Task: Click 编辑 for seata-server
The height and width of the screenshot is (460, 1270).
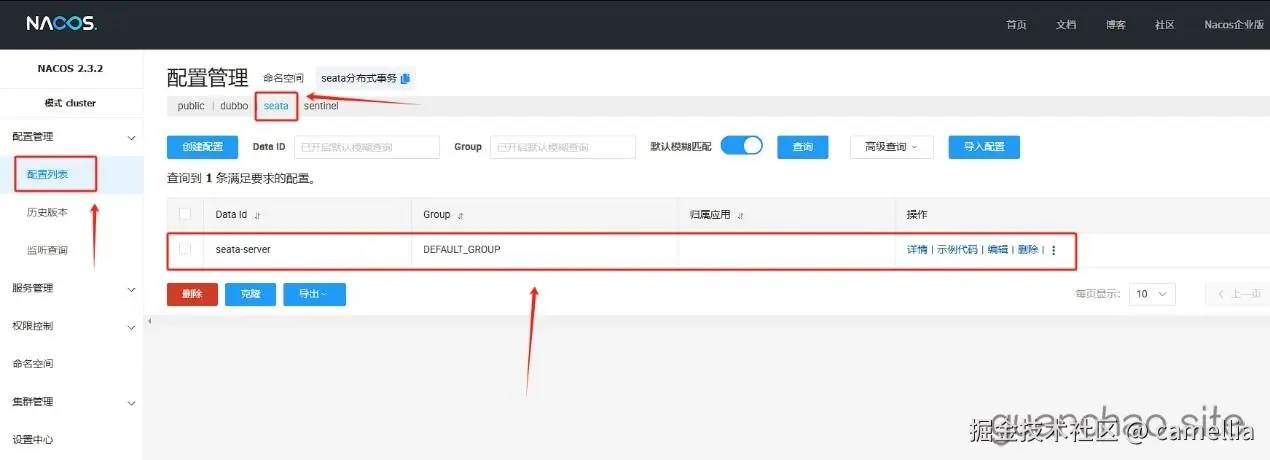Action: (x=998, y=250)
